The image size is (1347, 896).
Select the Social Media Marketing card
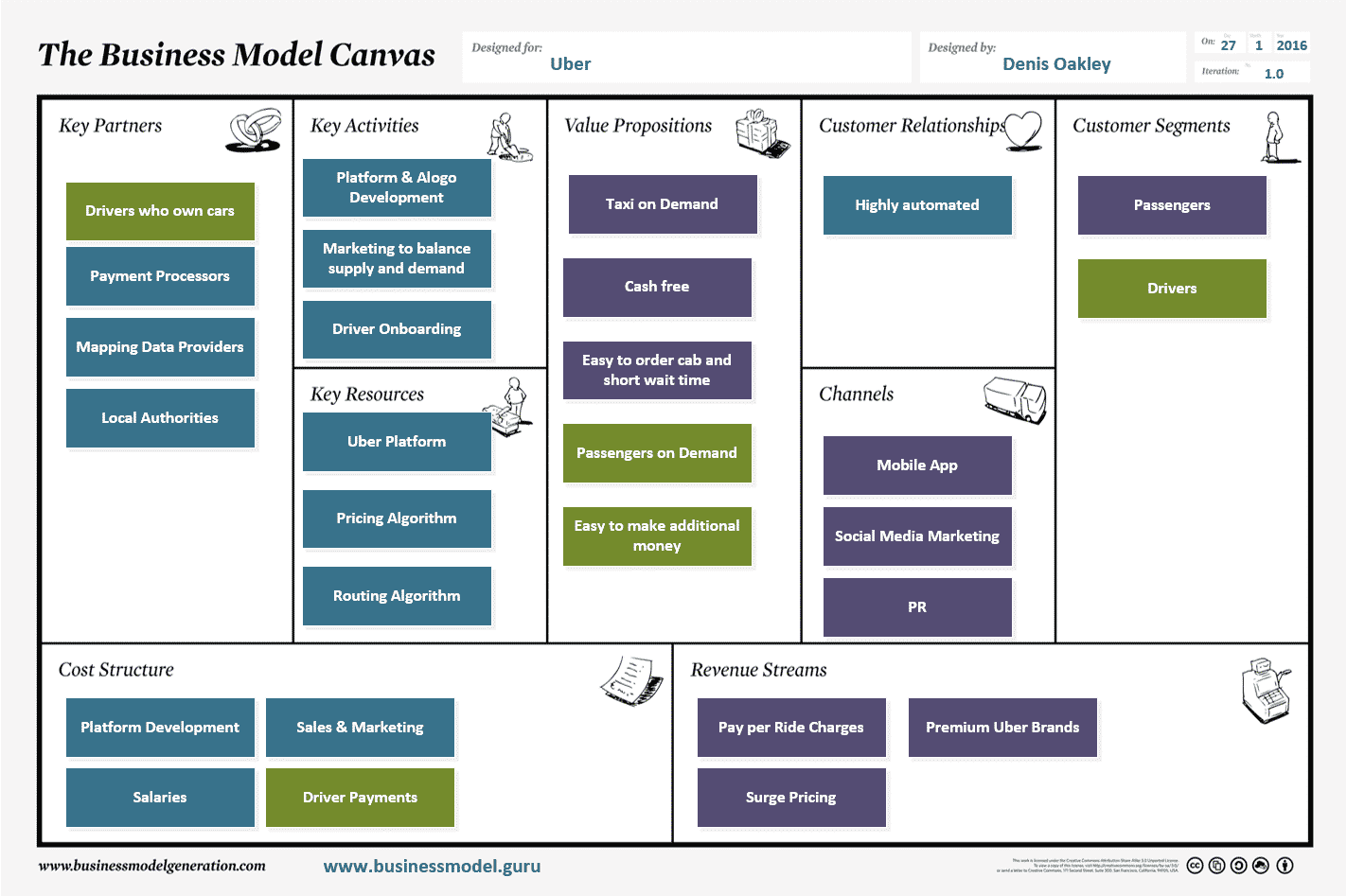coord(917,536)
